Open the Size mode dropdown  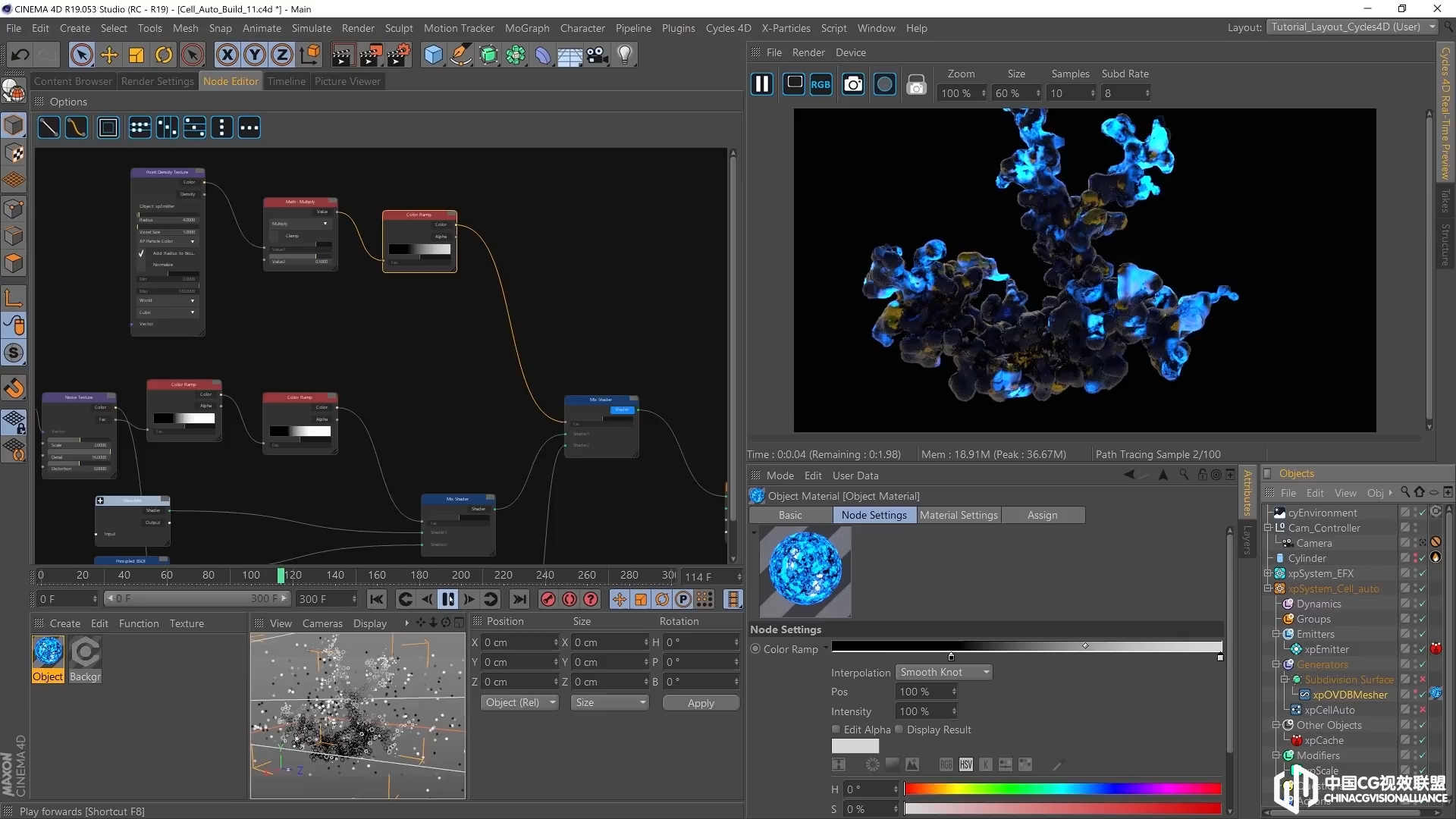pyautogui.click(x=610, y=702)
